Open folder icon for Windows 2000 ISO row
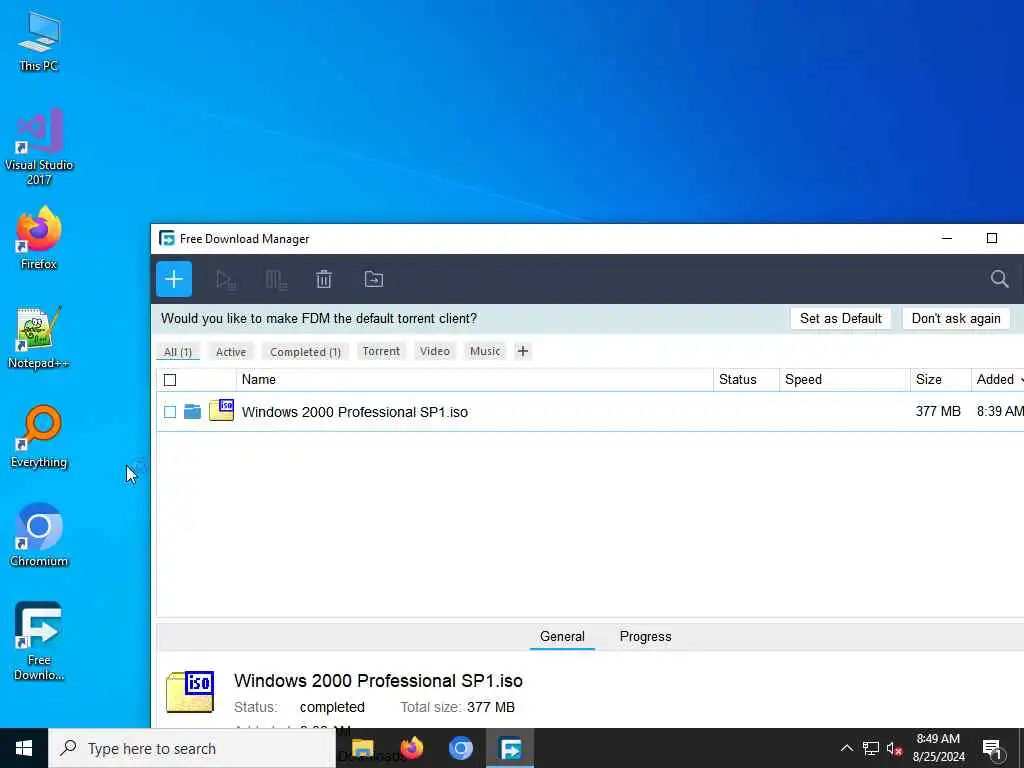Screen dimensions: 1024x768 [x=192, y=411]
